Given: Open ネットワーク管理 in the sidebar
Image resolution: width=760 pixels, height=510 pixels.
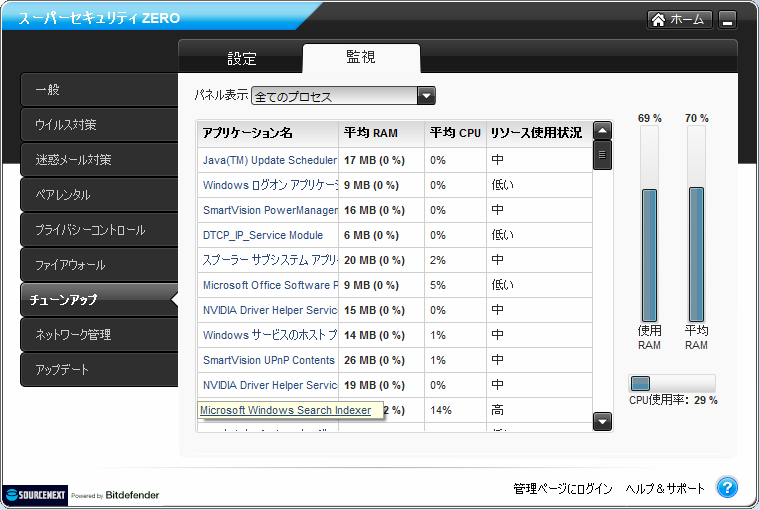Looking at the screenshot, I should pos(99,335).
